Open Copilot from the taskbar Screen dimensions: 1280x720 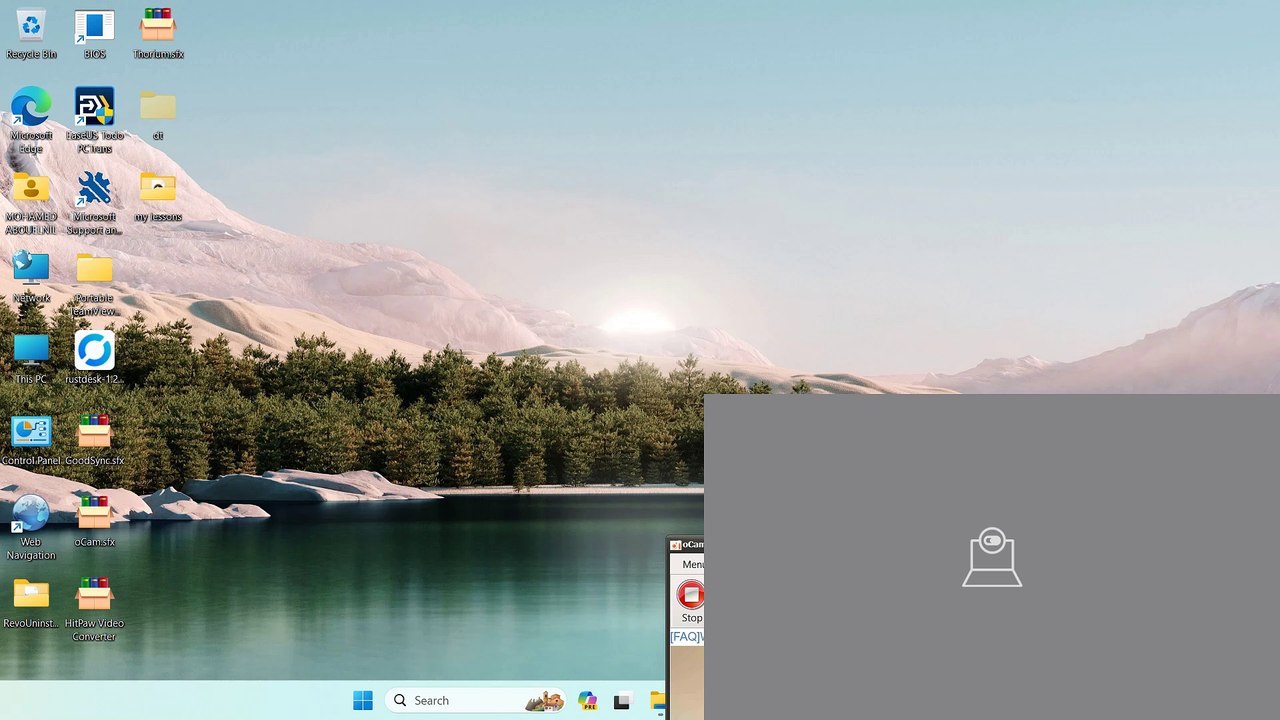[587, 700]
